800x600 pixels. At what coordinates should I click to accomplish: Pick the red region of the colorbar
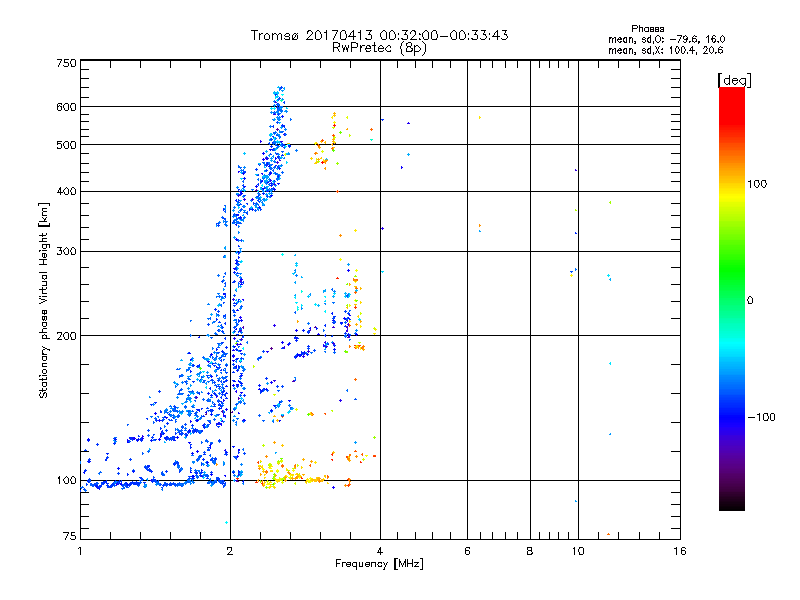click(x=731, y=100)
